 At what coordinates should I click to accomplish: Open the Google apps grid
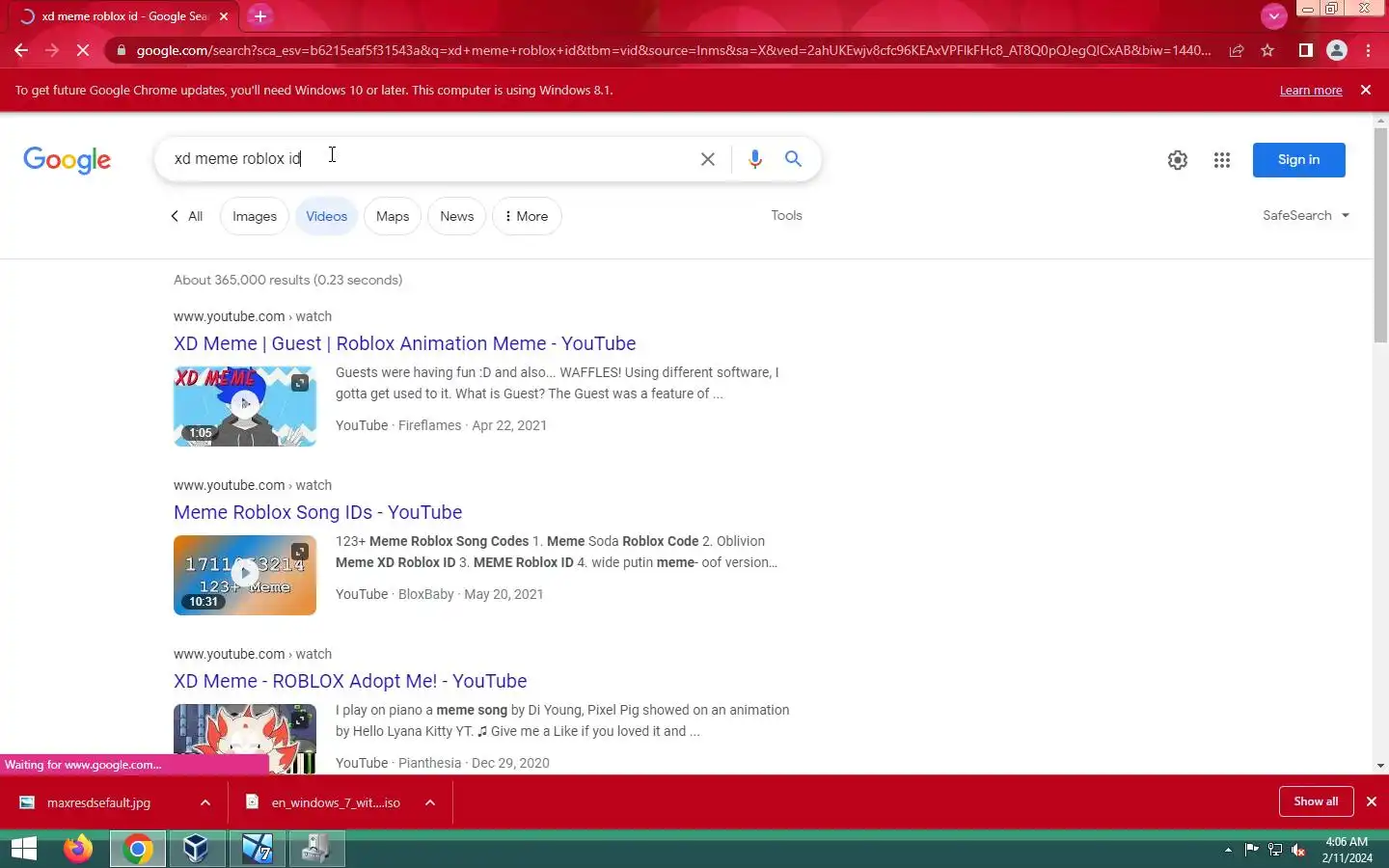click(x=1221, y=160)
